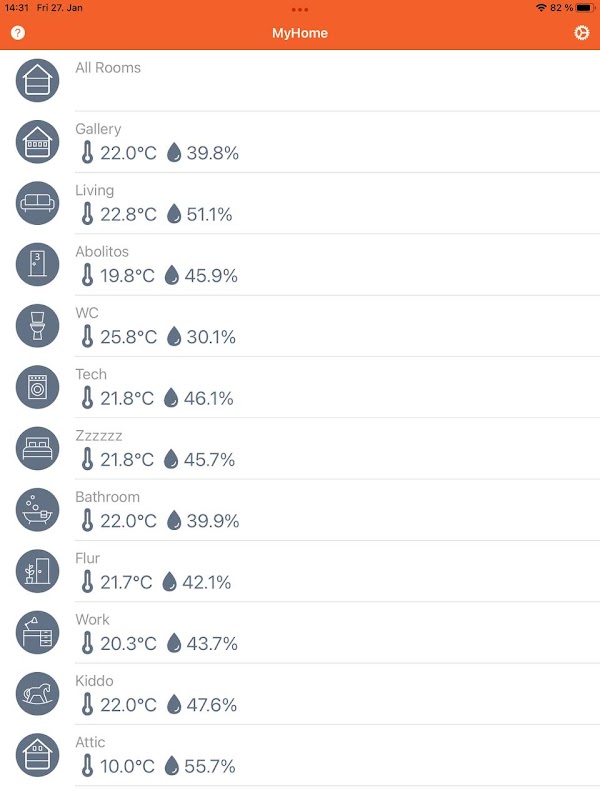
Task: Tap the MyHome title in header
Action: point(300,33)
